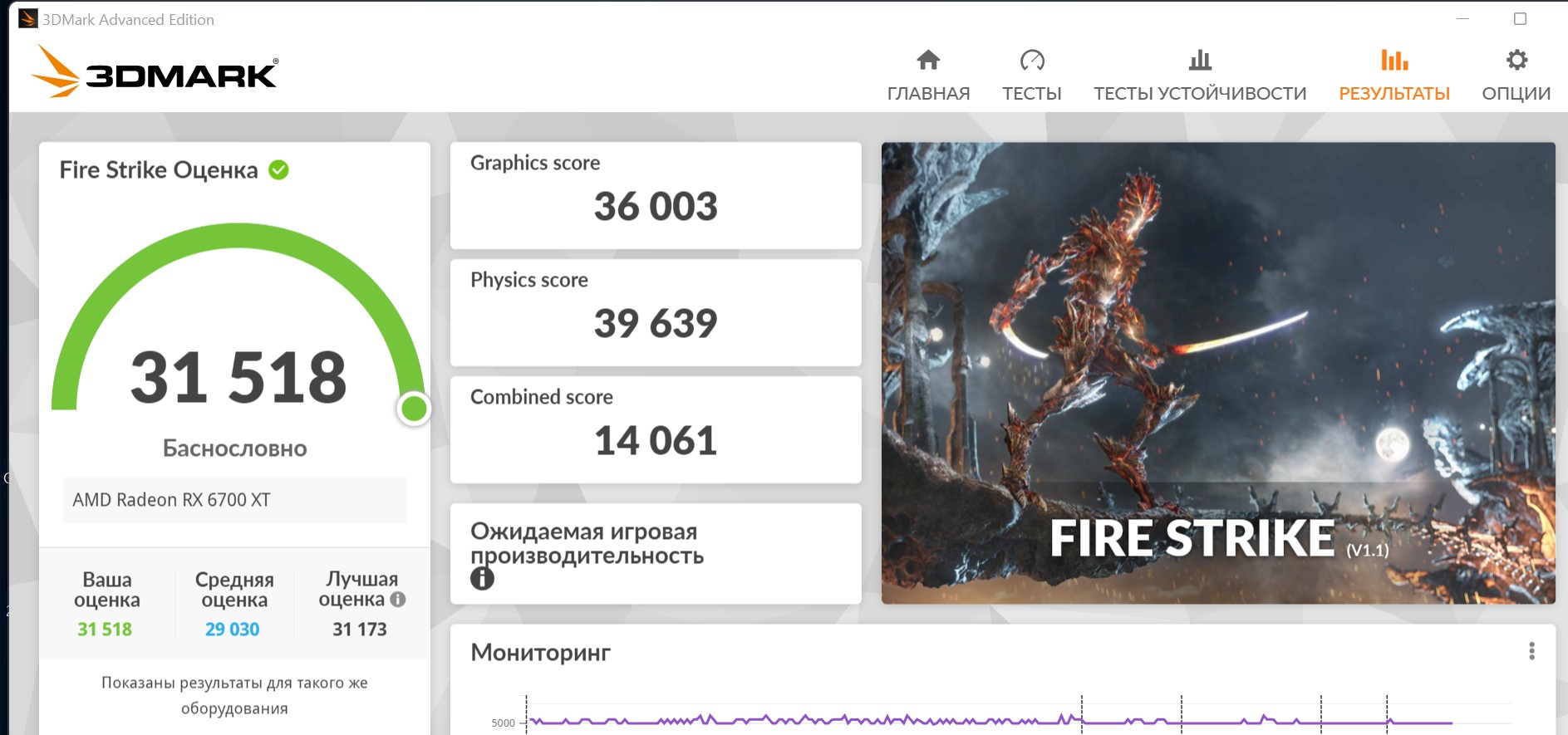Click the Fire Strike (V1.1) preview image
Screen dimensions: 1568x735
click(1218, 373)
